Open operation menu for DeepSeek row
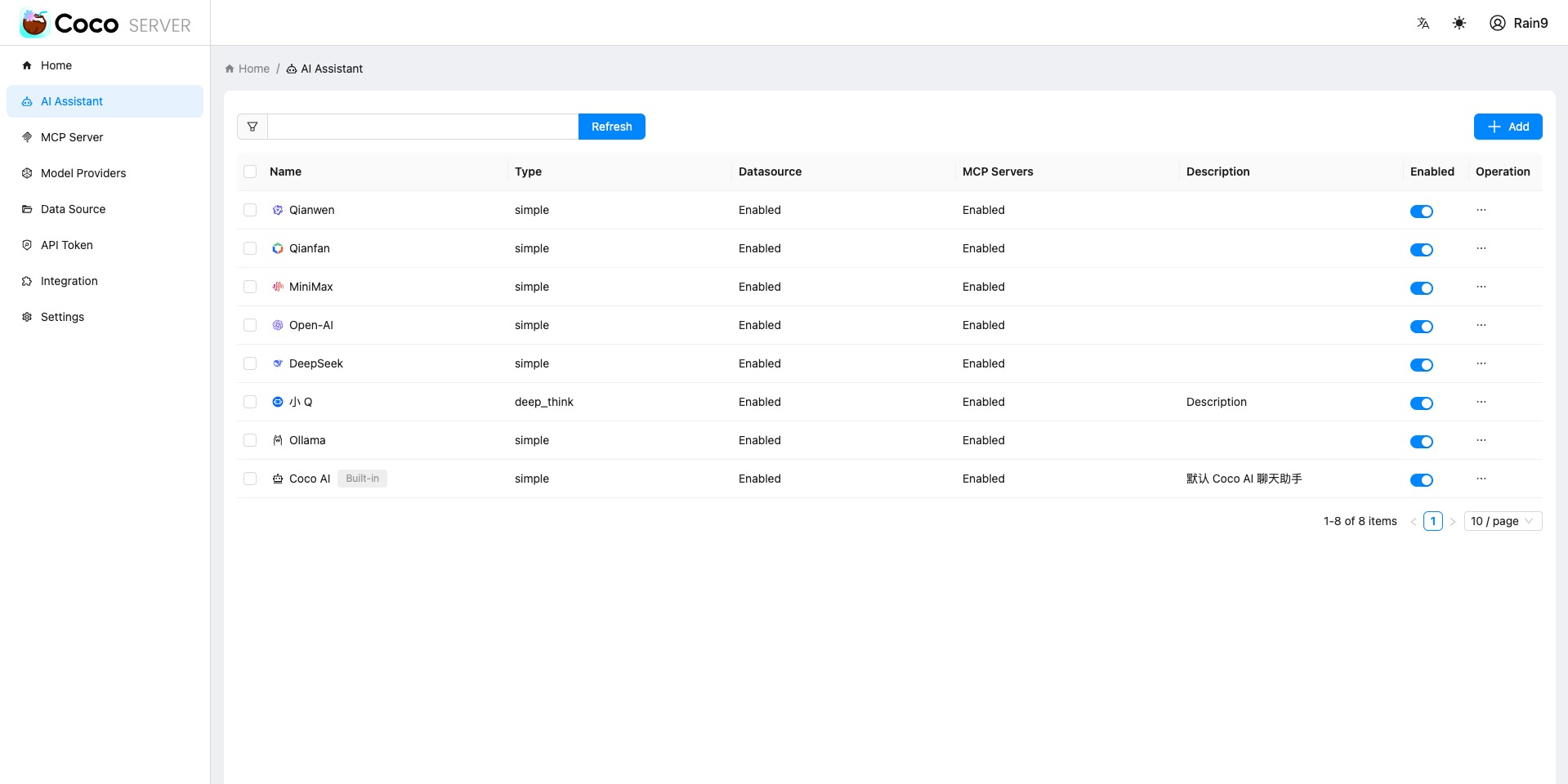The image size is (1568, 784). coord(1481,363)
